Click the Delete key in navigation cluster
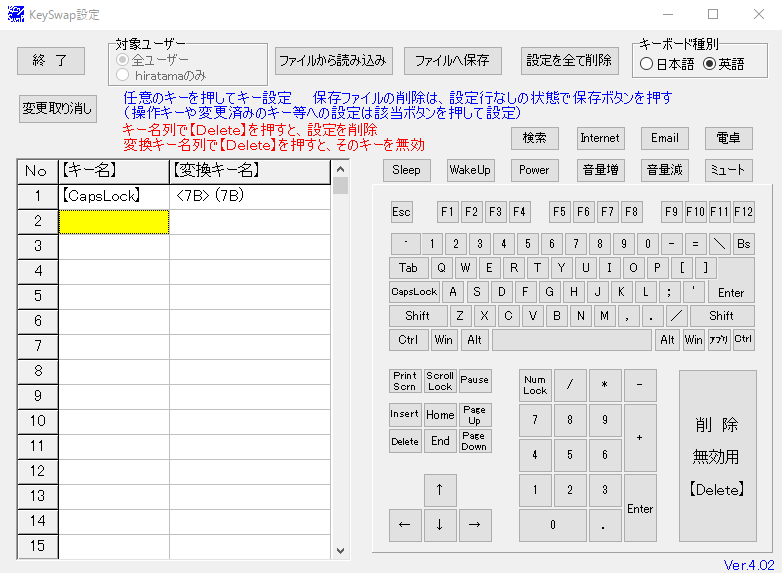 coord(404,441)
